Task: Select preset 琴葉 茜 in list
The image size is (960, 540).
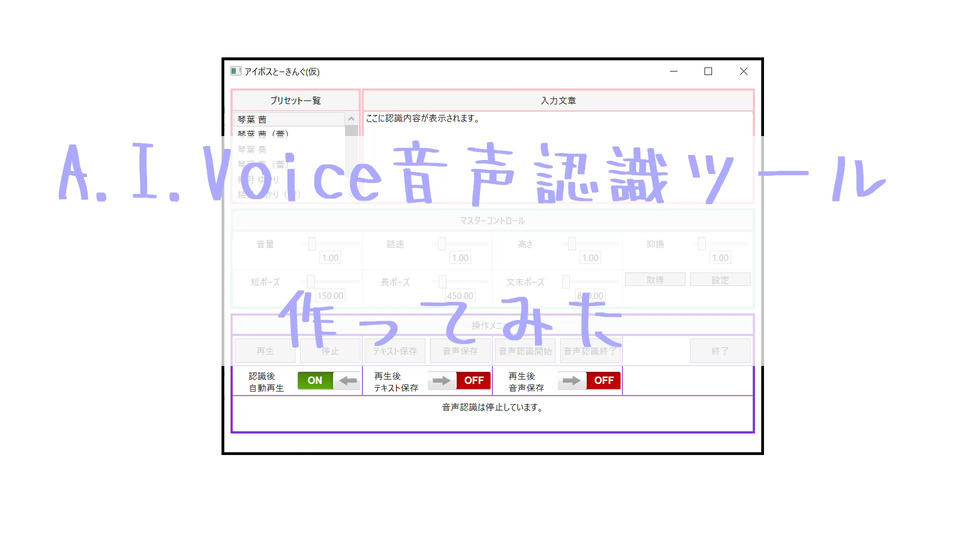Action: pyautogui.click(x=289, y=119)
